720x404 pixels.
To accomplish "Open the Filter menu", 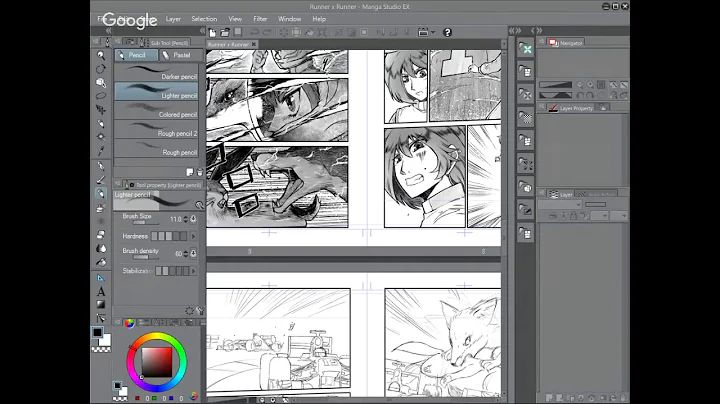I will pyautogui.click(x=260, y=19).
